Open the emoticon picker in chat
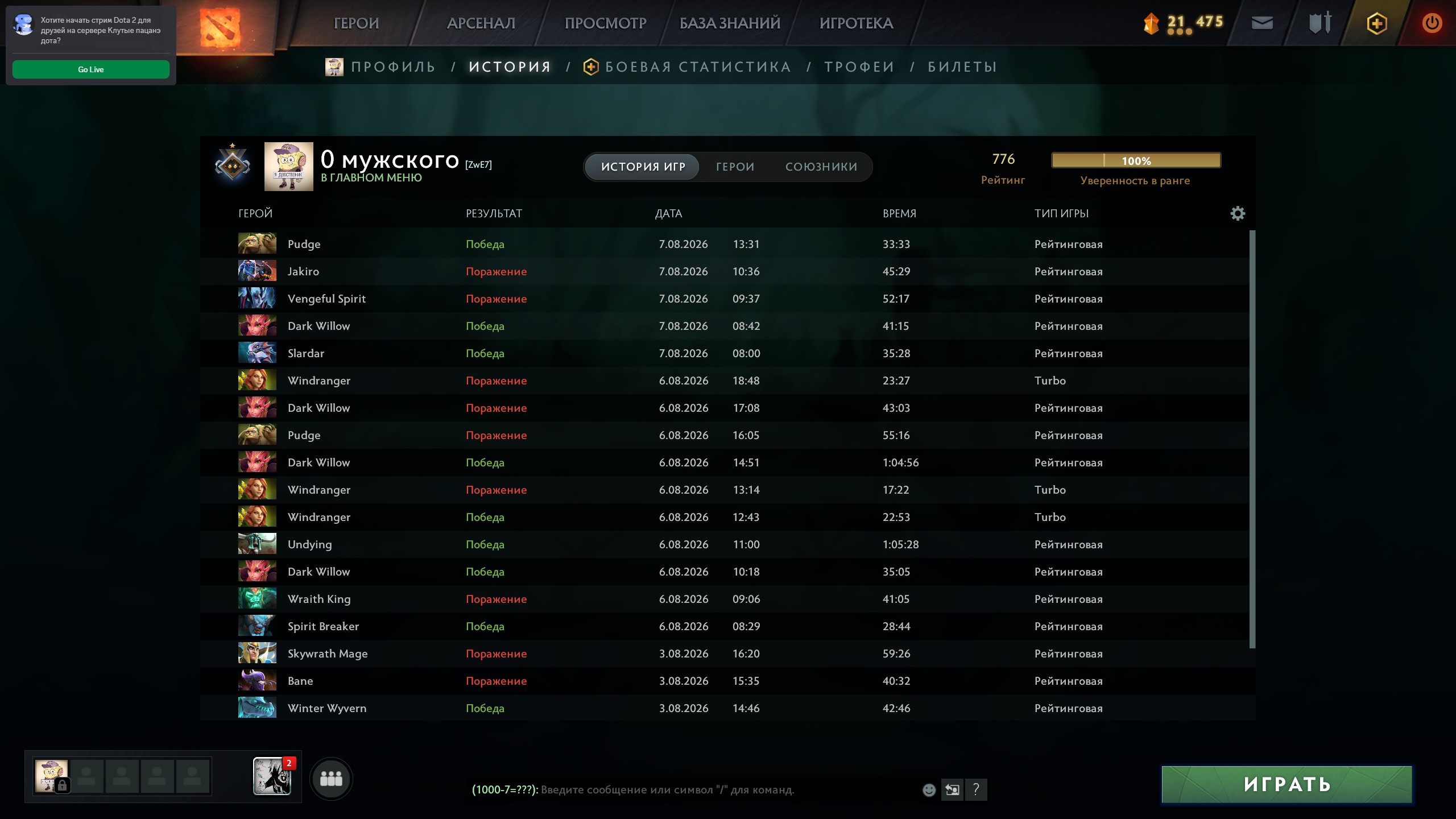This screenshot has height=819, width=1456. tap(929, 790)
